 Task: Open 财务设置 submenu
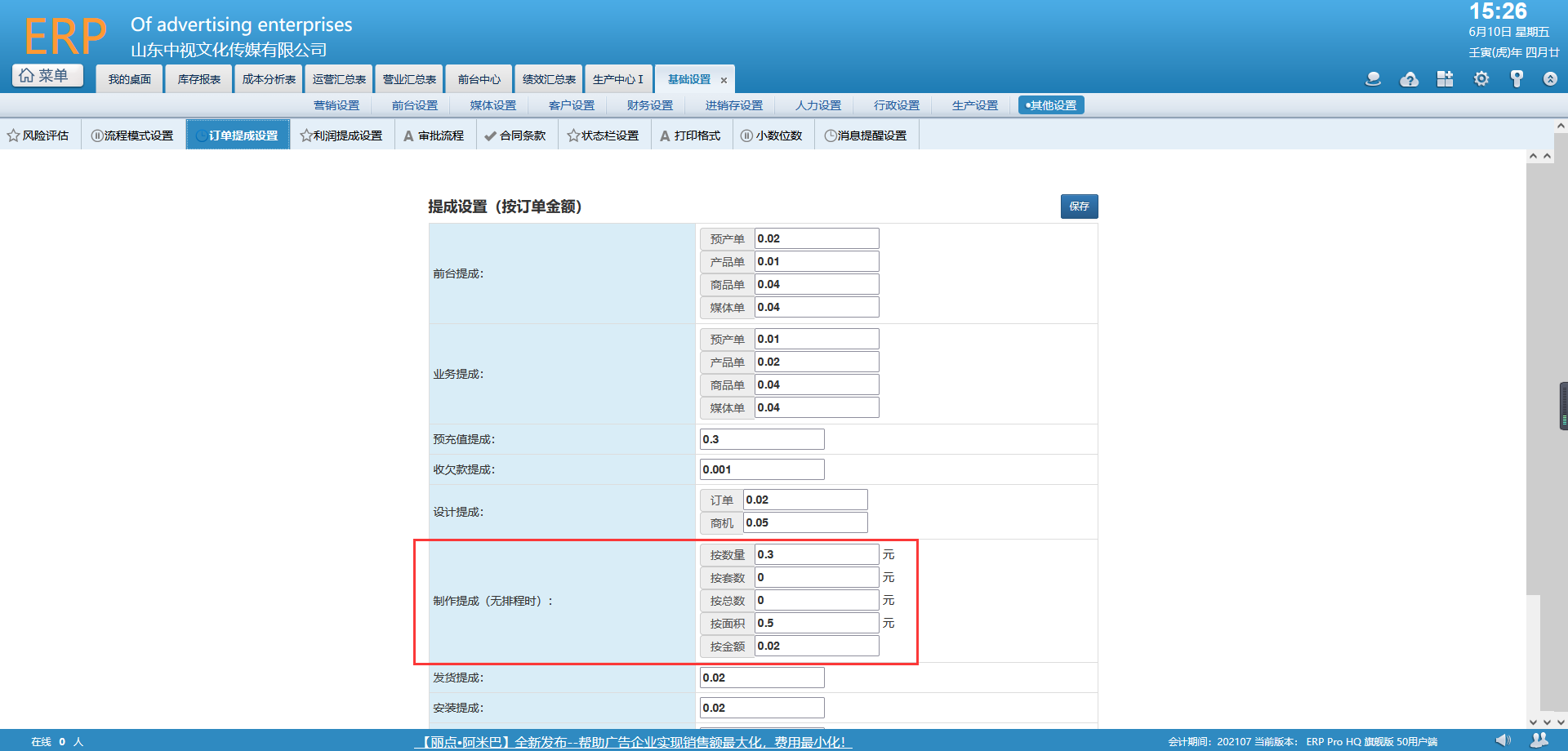click(650, 105)
